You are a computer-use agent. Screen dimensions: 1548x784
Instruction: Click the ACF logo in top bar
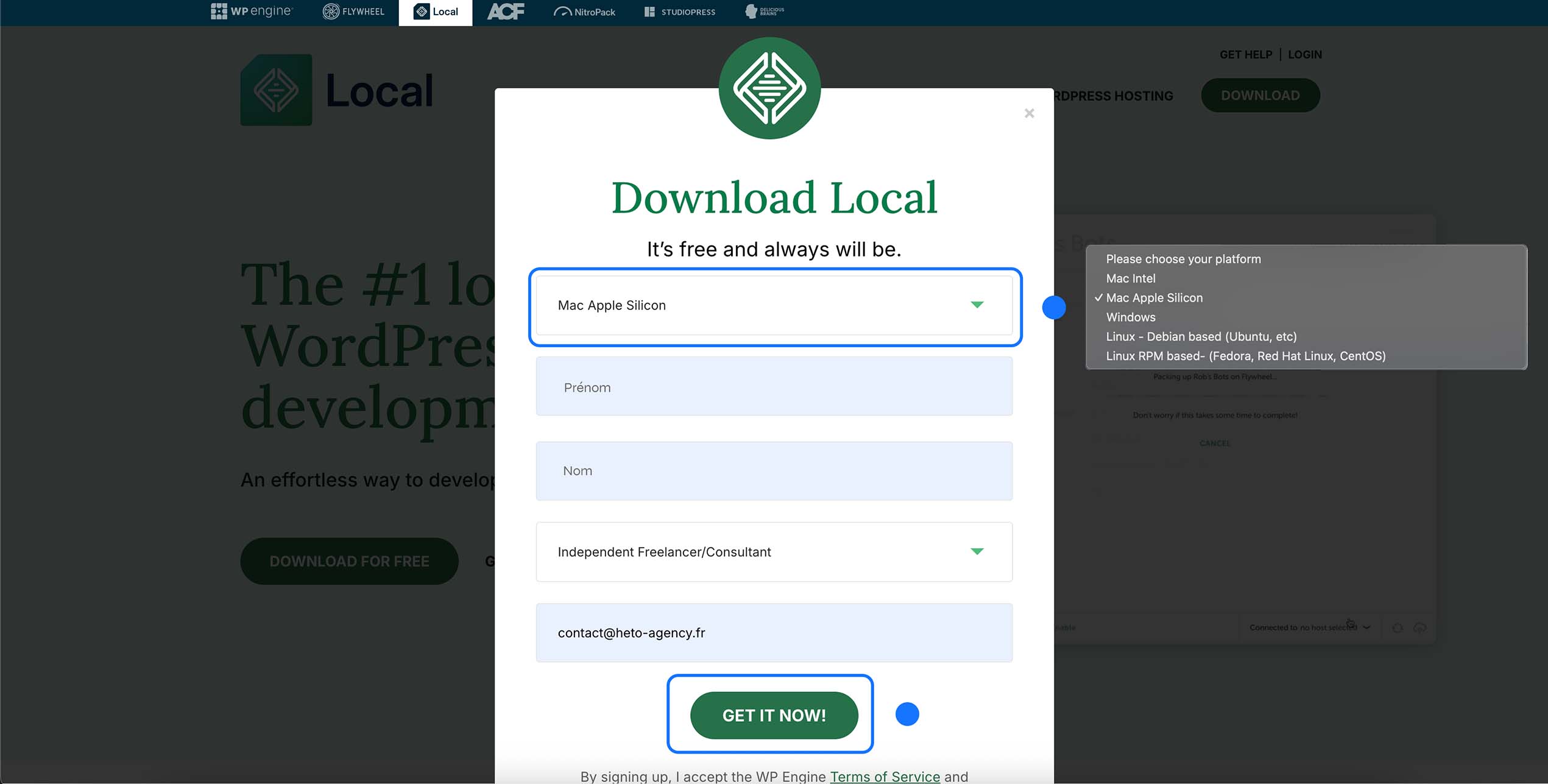[x=505, y=12]
